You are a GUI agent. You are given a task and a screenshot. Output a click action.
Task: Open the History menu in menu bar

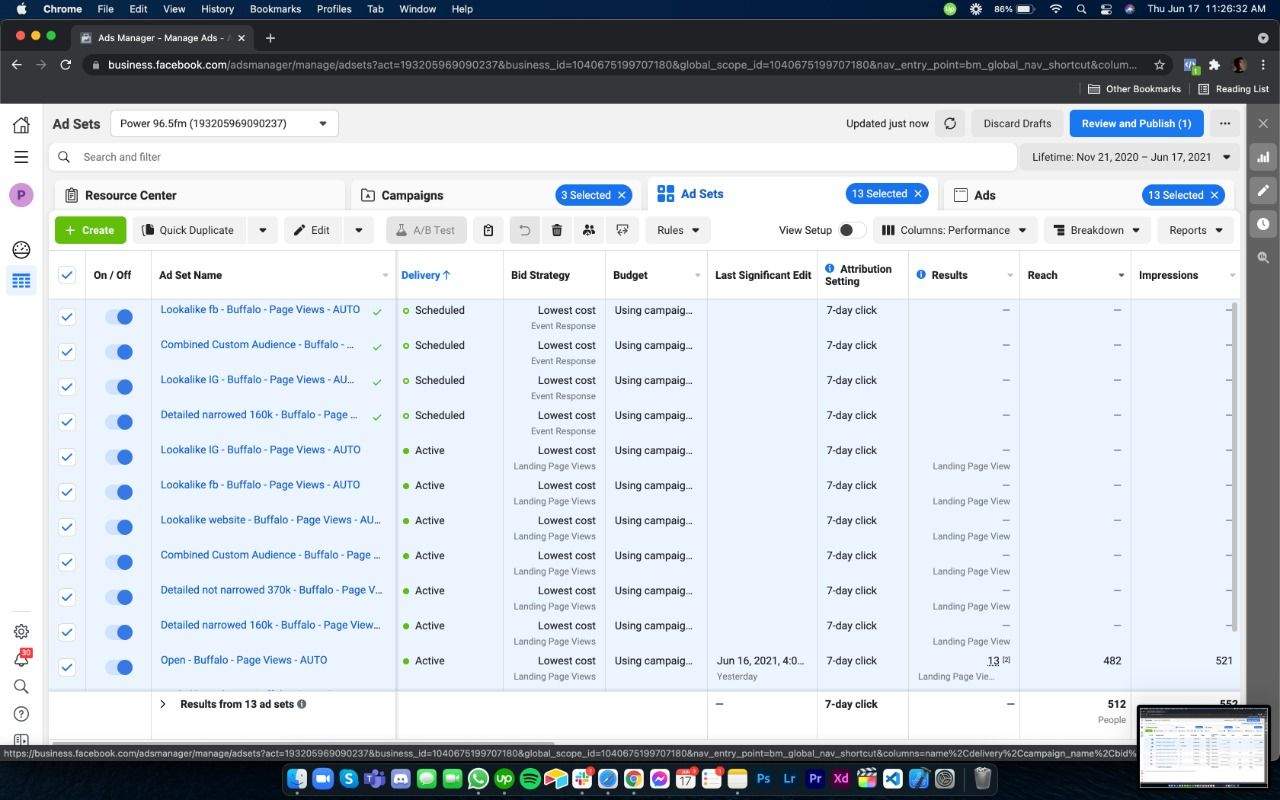tap(217, 9)
